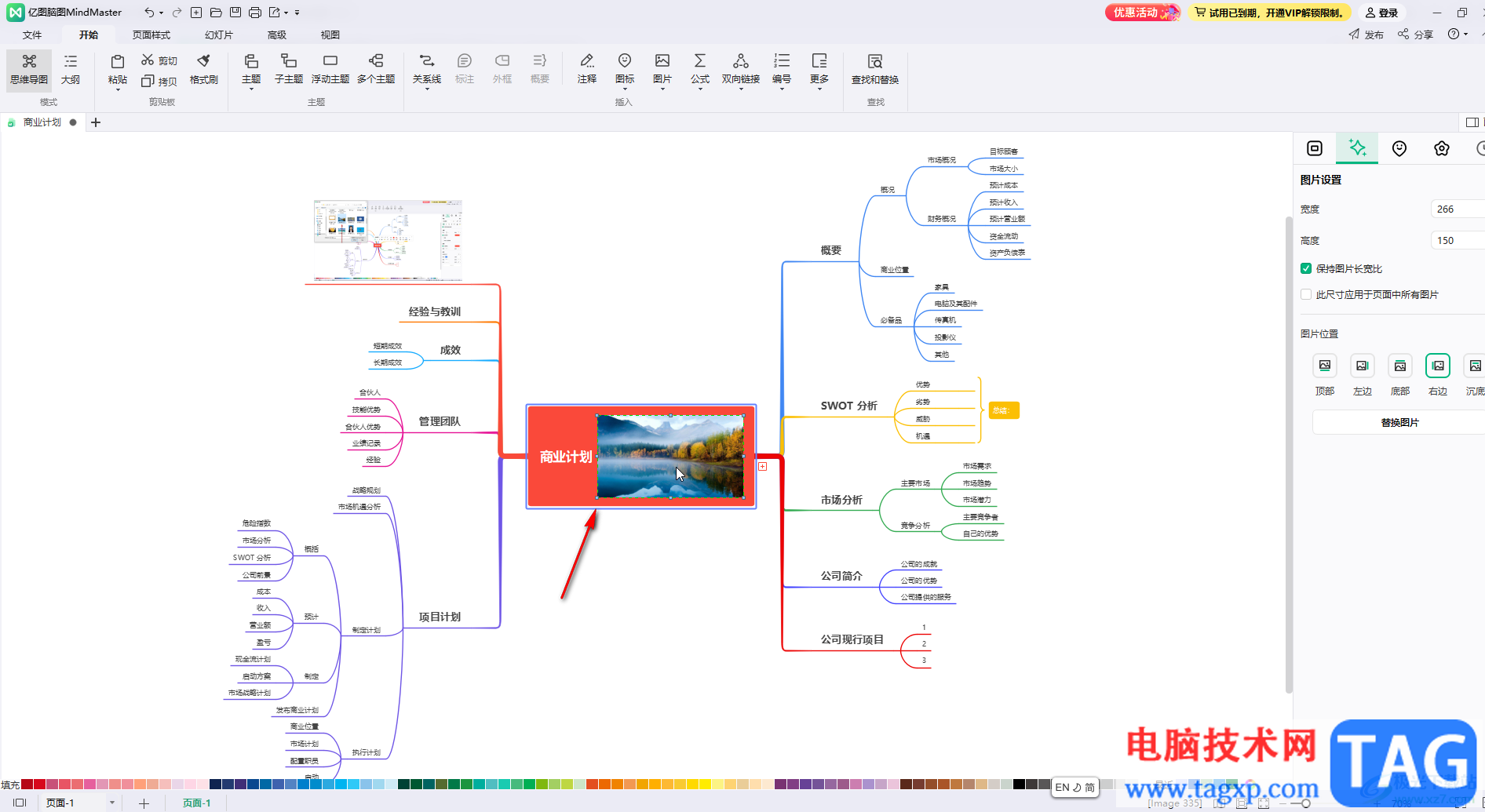The height and width of the screenshot is (812, 1485).
Task: Pick the black fill swatch in palette
Action: [1019, 785]
